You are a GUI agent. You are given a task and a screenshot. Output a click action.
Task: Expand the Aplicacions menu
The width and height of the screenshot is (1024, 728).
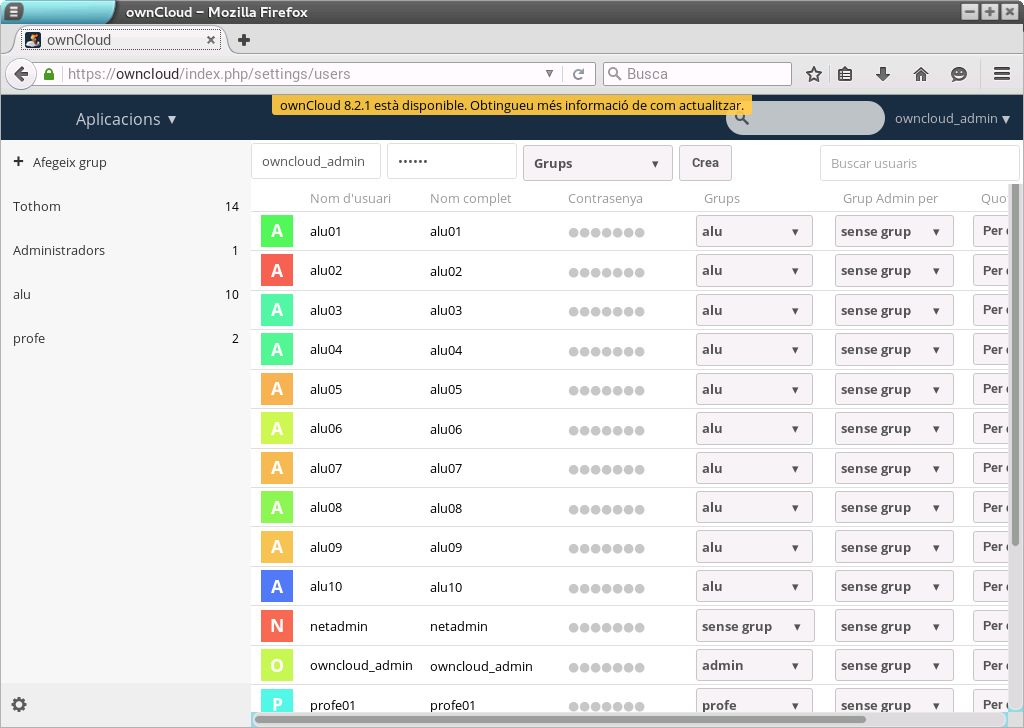click(126, 119)
